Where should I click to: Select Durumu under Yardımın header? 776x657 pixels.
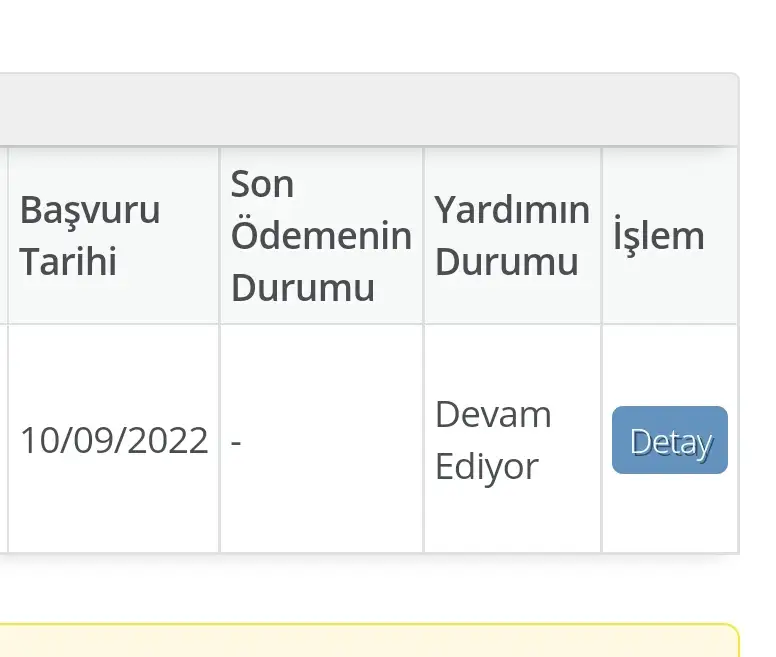[x=507, y=262]
